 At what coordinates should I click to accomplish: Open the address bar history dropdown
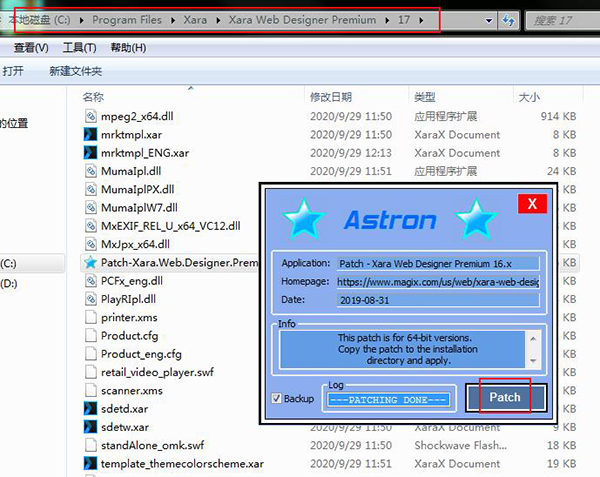489,20
